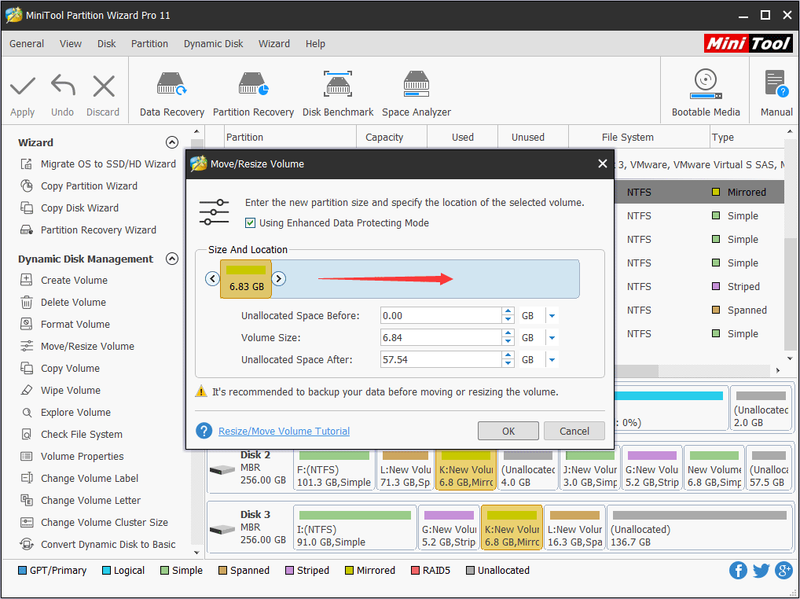
Task: Open unit dropdown for Unallocated Space After
Action: [552, 360]
